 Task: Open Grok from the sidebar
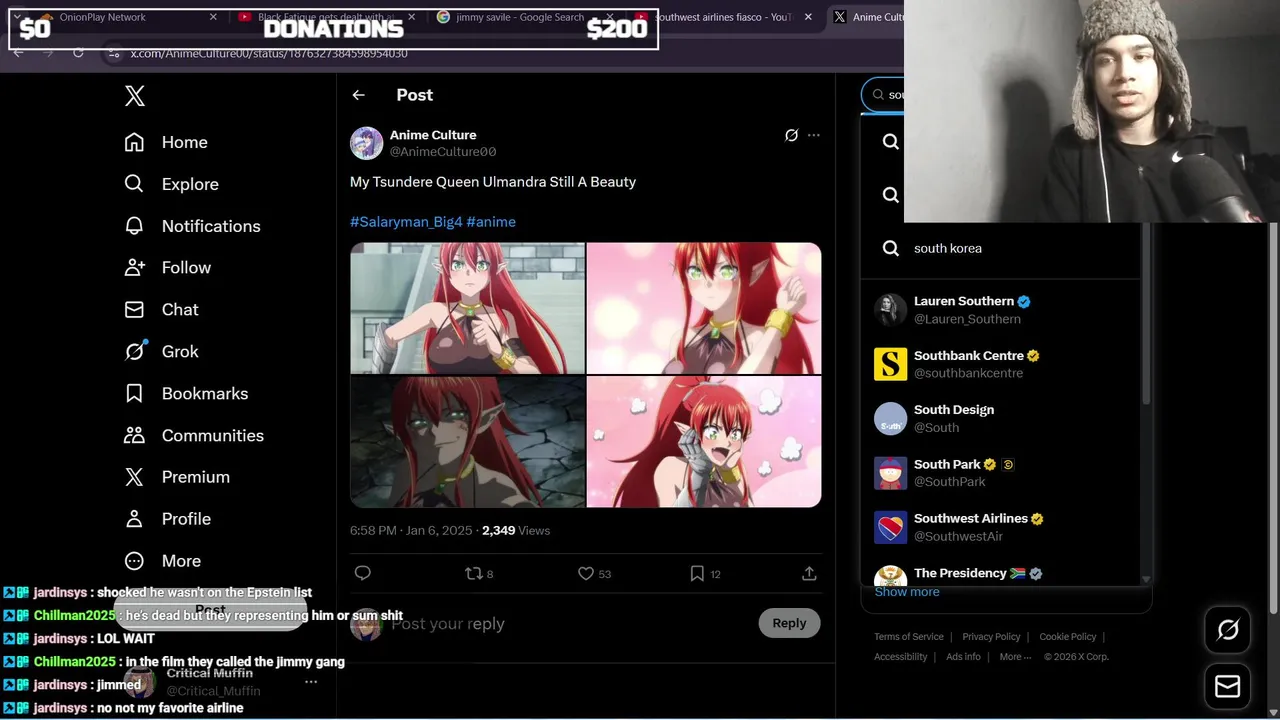161,352
